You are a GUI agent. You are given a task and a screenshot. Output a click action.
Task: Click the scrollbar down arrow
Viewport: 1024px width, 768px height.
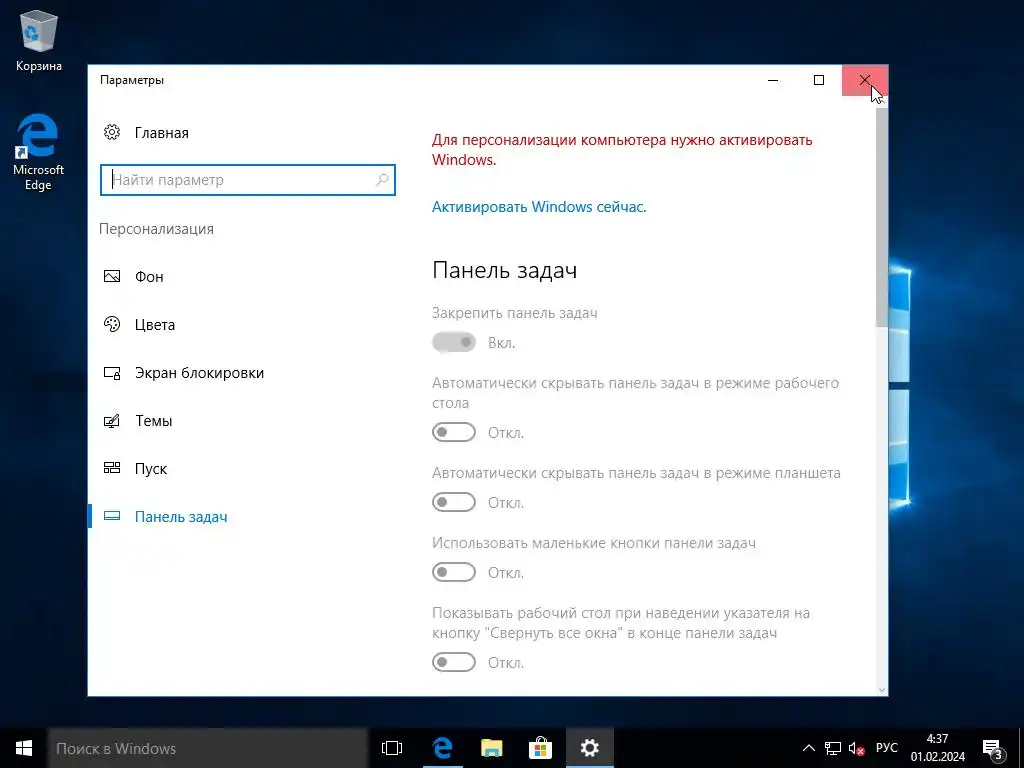click(x=882, y=690)
